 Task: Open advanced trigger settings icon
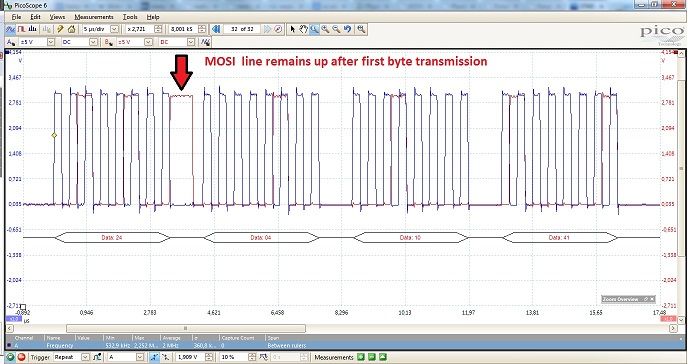click(x=97, y=357)
